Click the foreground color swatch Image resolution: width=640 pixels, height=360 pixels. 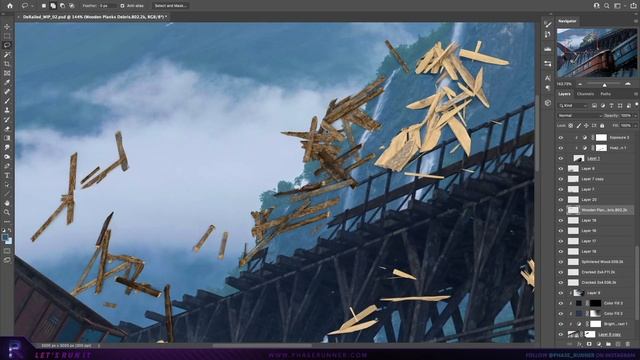pos(5,237)
